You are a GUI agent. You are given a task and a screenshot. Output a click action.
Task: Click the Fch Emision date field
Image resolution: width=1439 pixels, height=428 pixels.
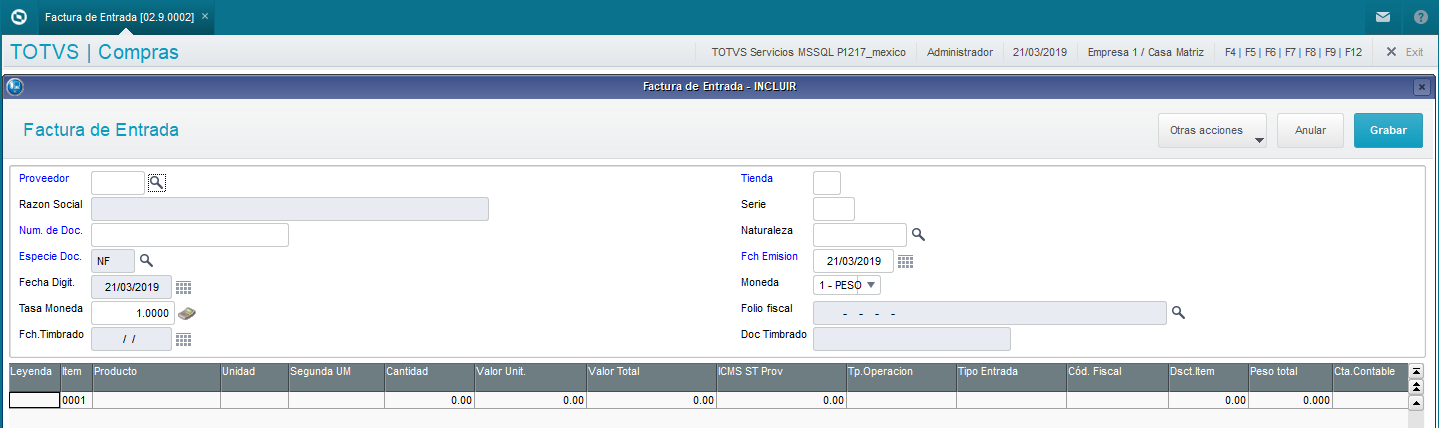(854, 261)
